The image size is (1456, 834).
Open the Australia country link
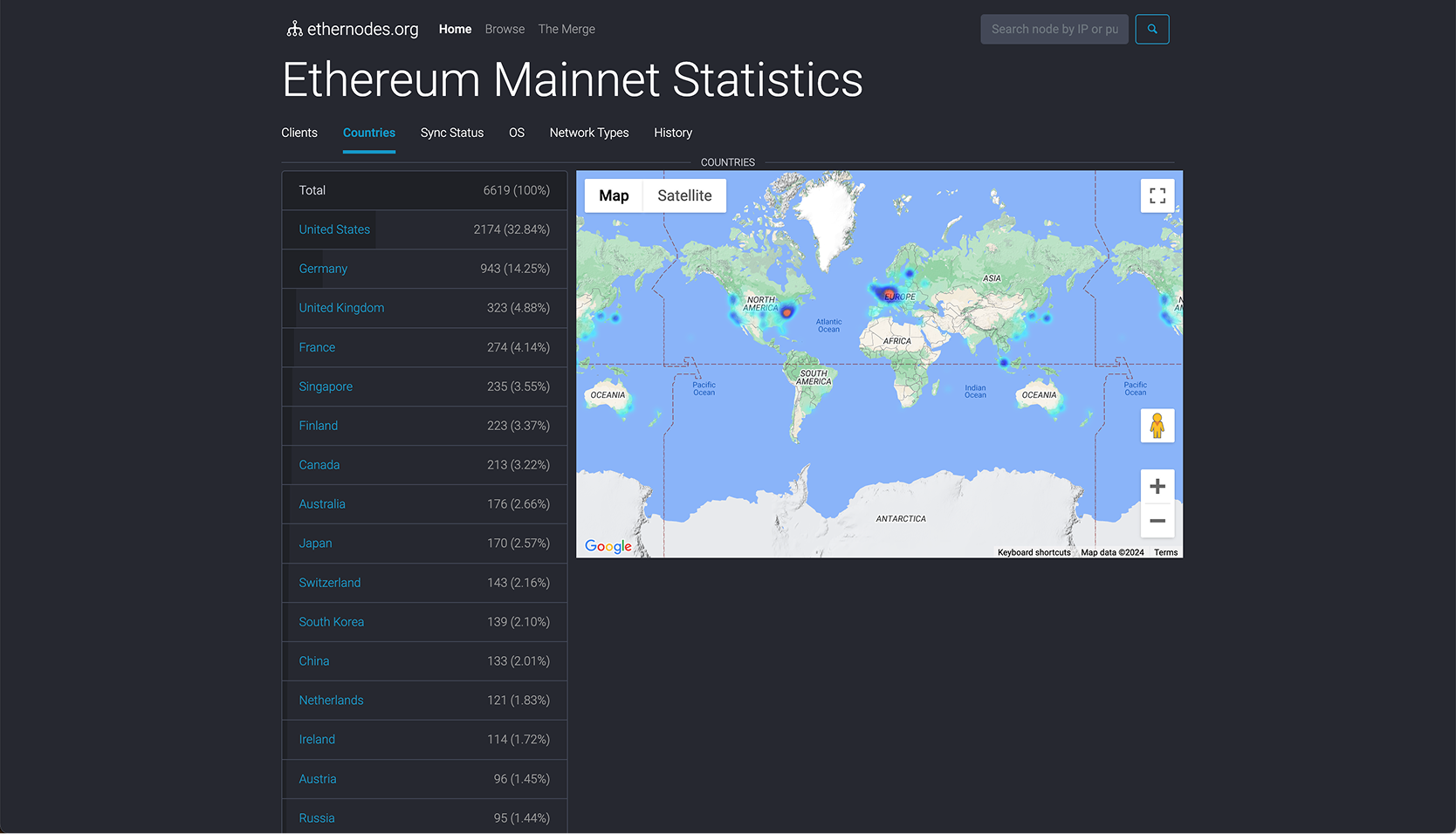point(322,504)
